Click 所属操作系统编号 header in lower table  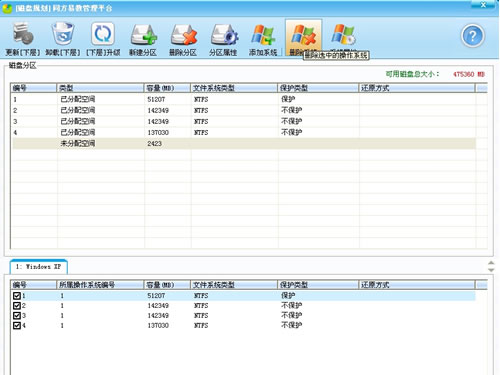coord(100,285)
